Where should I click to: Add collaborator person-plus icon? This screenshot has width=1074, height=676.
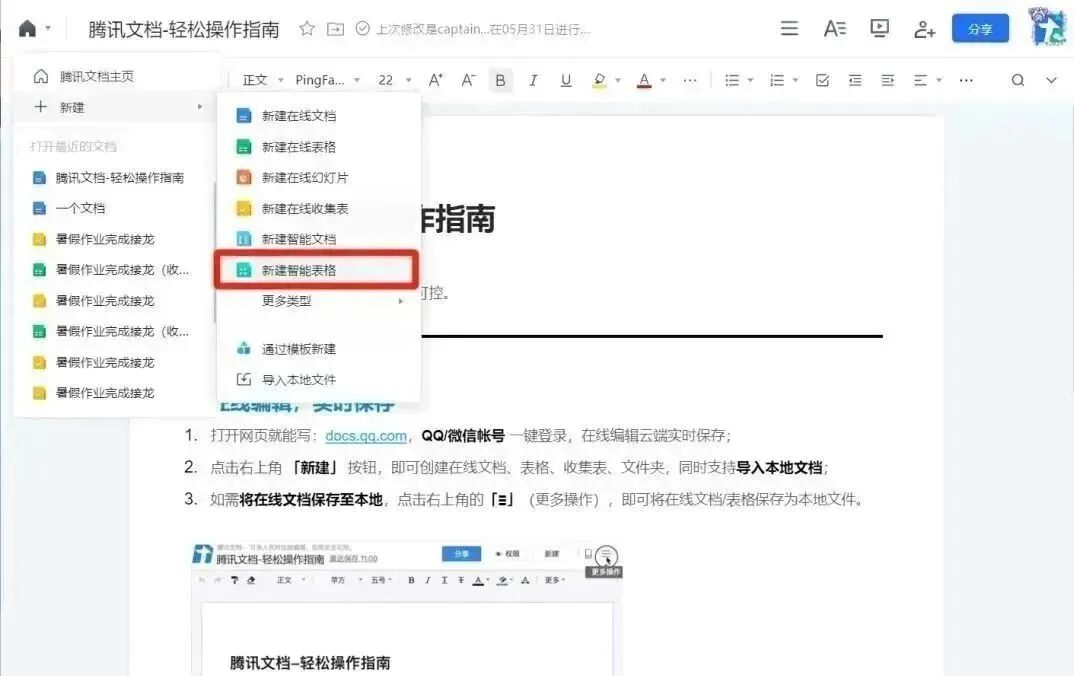[925, 29]
